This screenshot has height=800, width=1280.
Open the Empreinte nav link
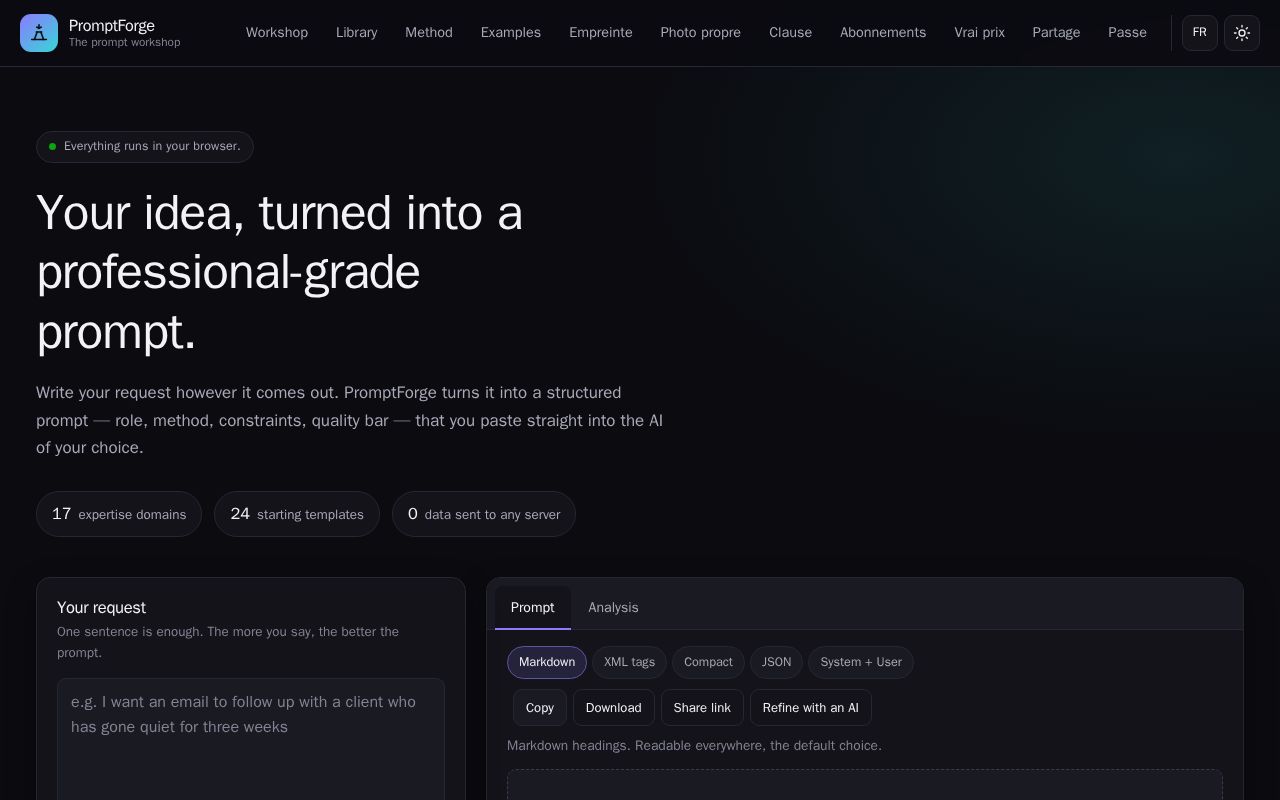(x=601, y=33)
